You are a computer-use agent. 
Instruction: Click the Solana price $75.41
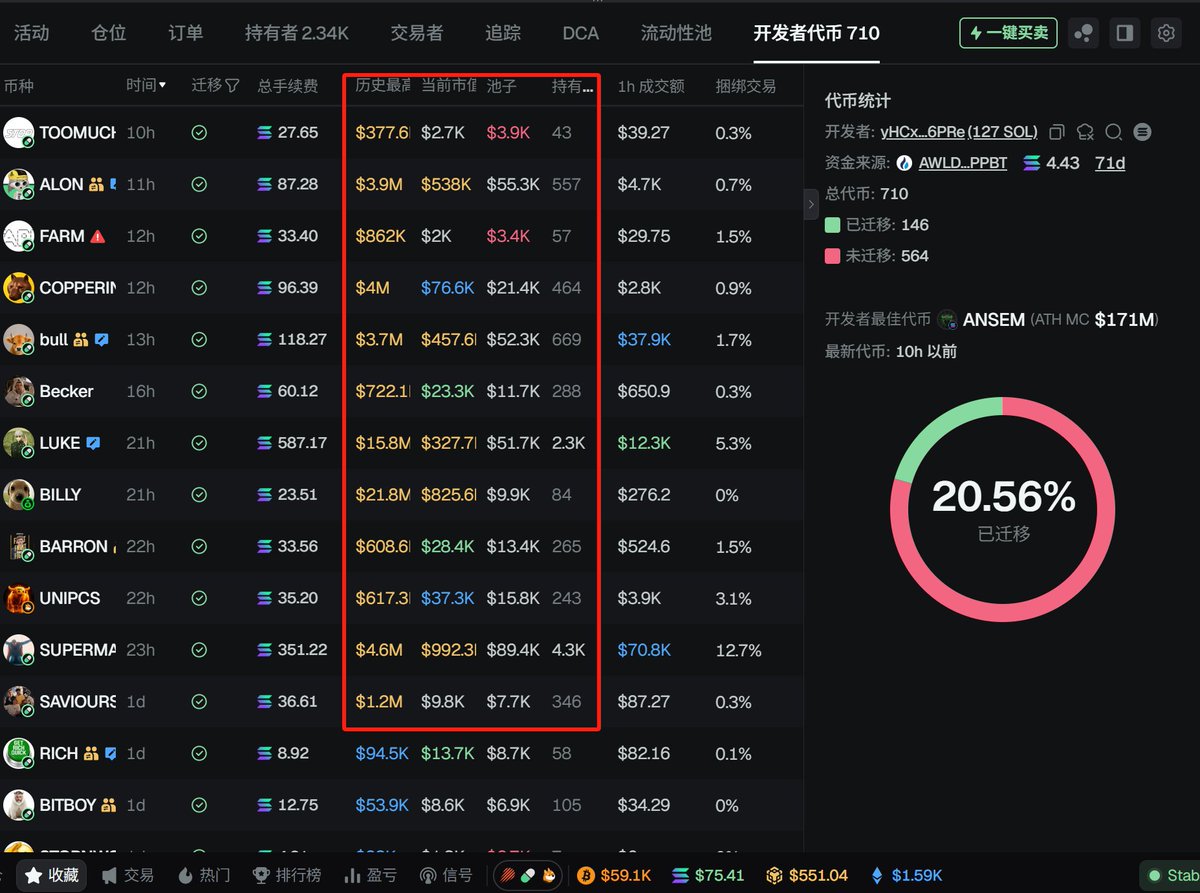click(x=707, y=875)
